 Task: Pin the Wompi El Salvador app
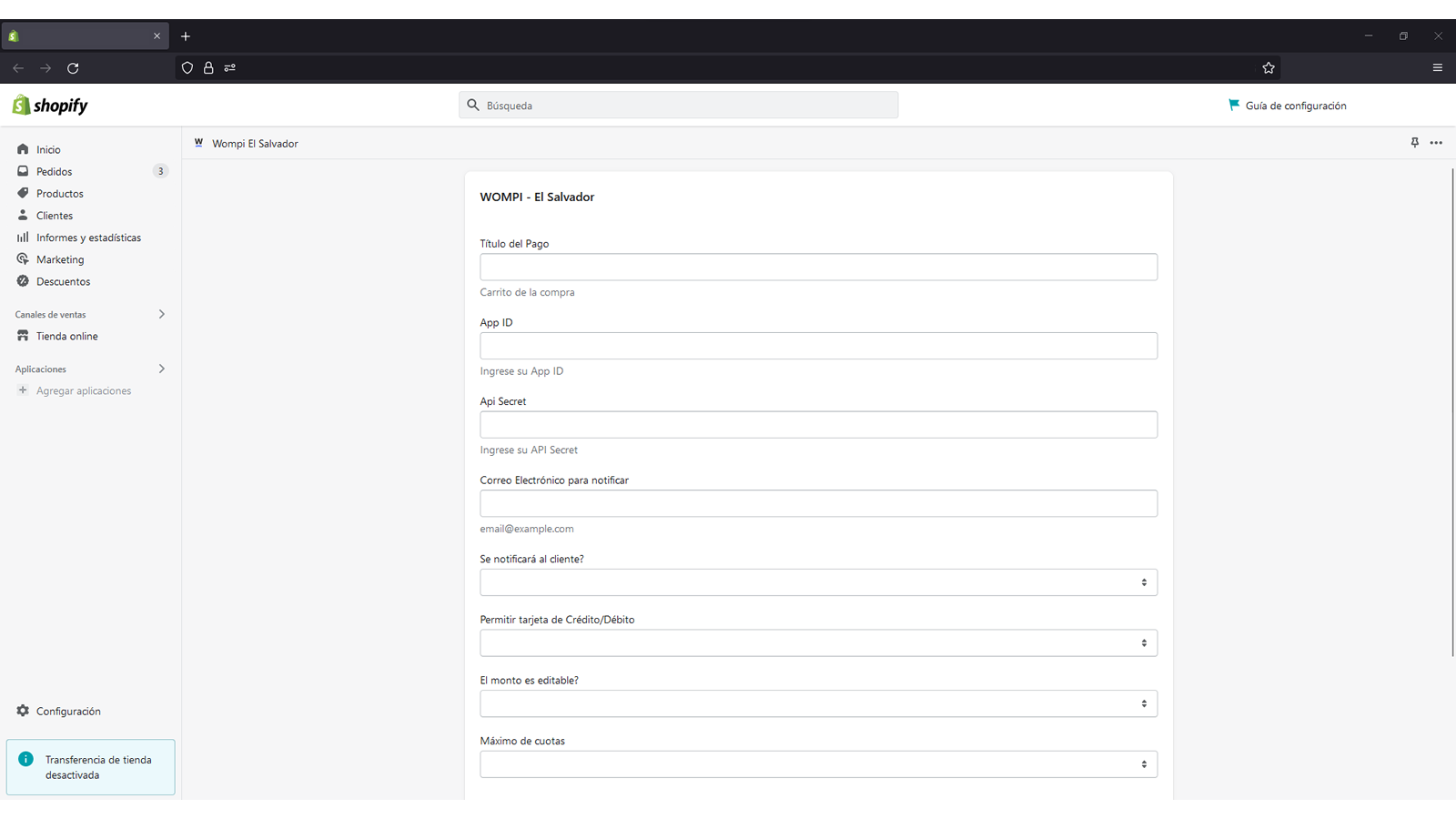click(x=1415, y=143)
